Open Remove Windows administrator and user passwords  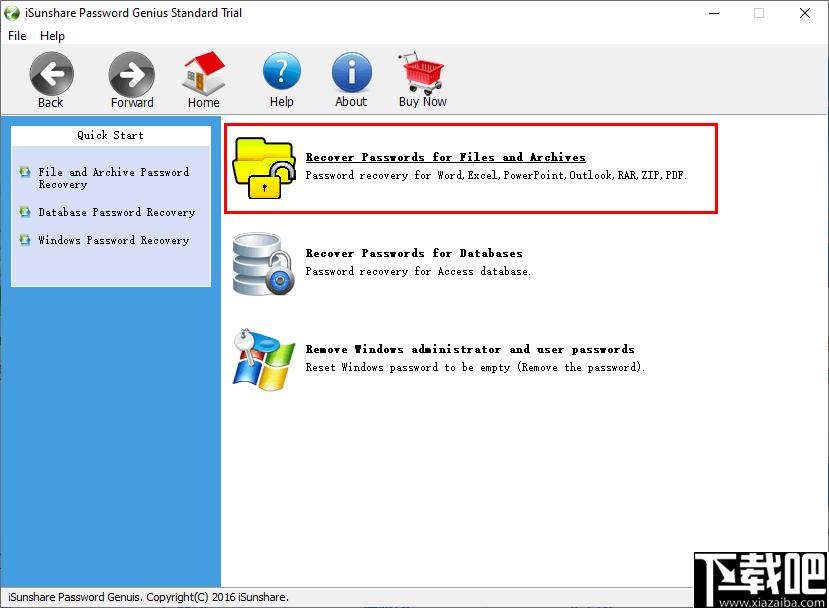tap(470, 349)
